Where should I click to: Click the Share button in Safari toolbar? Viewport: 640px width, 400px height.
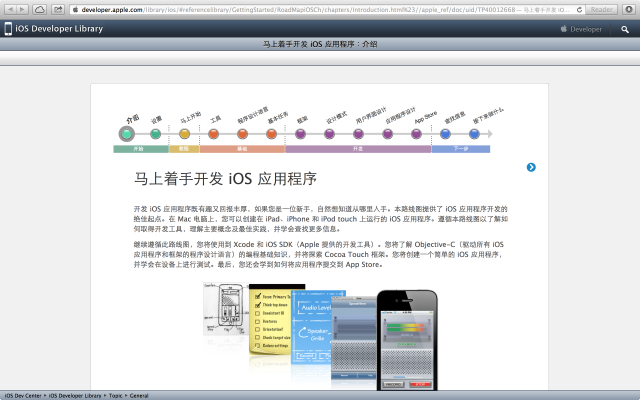click(58, 9)
